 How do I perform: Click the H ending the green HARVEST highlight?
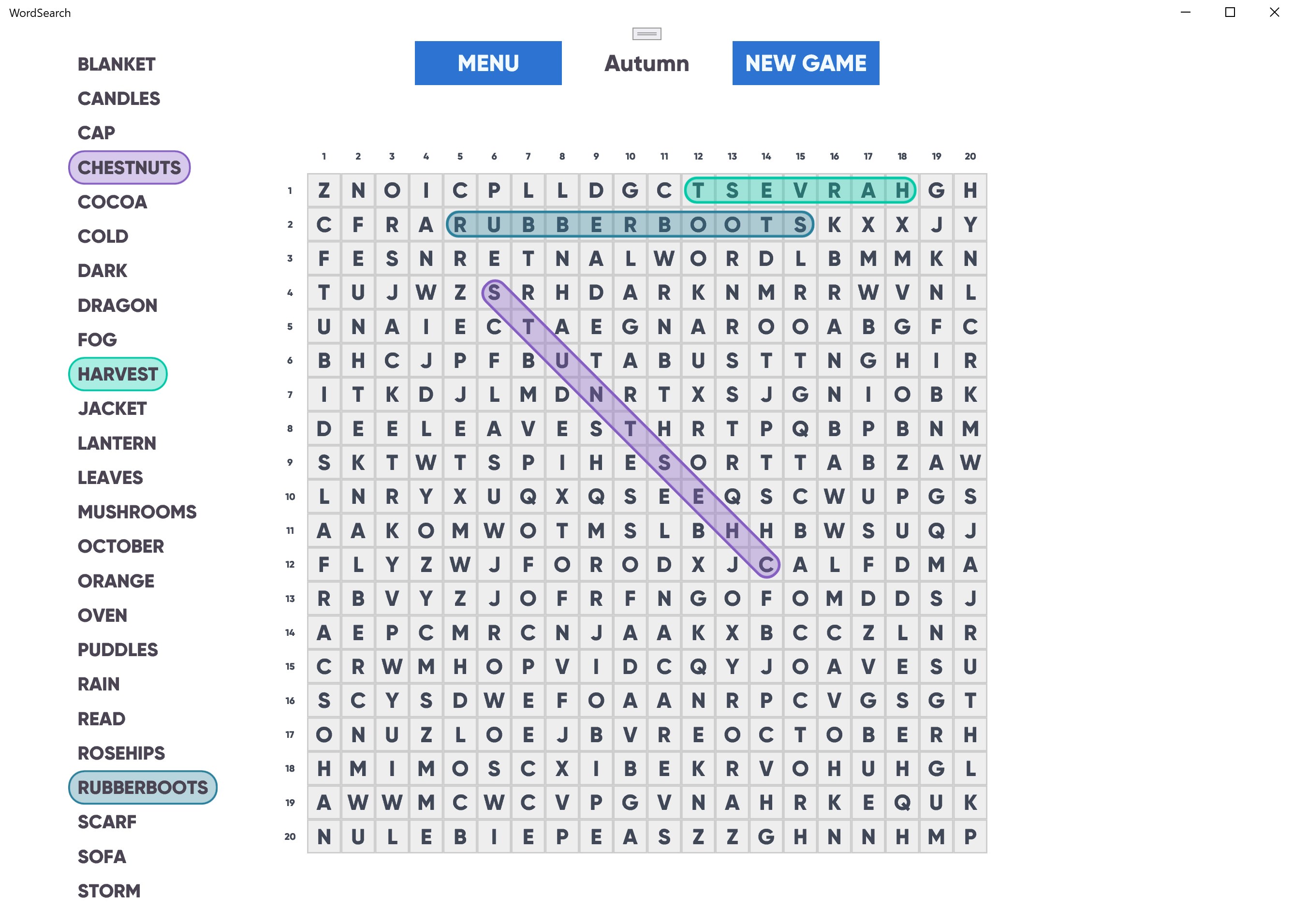pyautogui.click(x=902, y=191)
